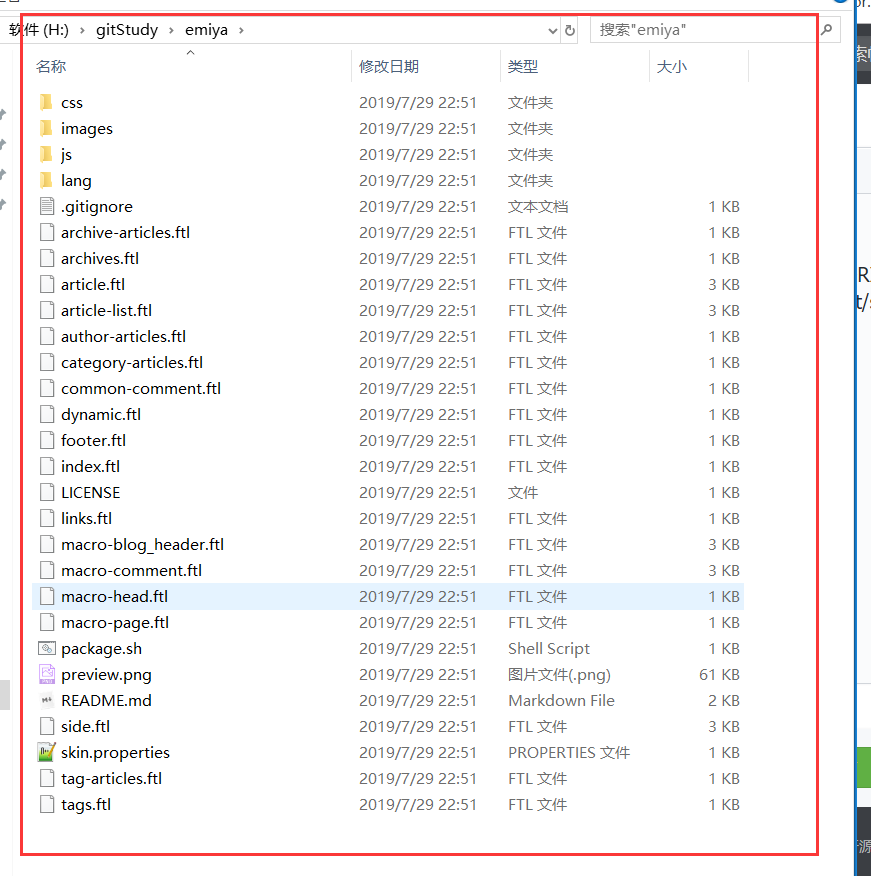Click the 61 KB size of preview.png
This screenshot has height=876, width=871.
(x=719, y=674)
